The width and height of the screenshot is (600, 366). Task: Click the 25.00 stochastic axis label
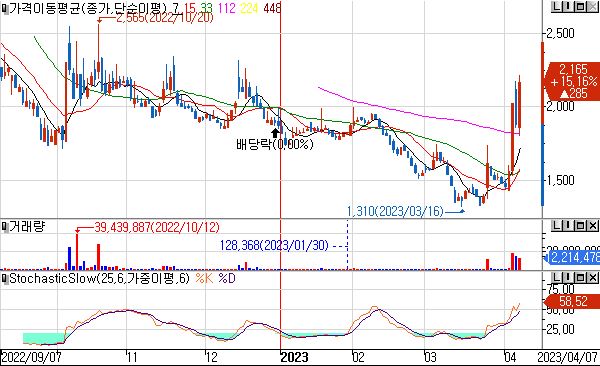561,328
